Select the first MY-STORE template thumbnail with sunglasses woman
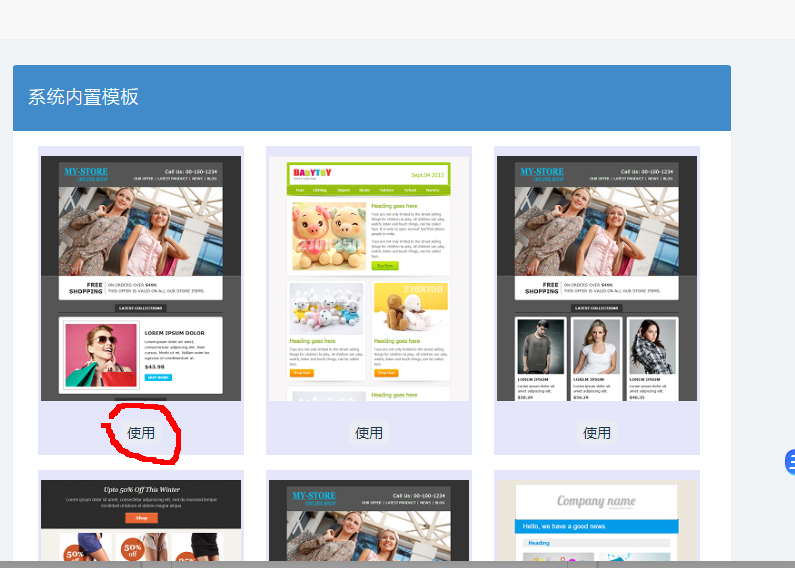Screen dimensions: 795x568 [x=141, y=278]
